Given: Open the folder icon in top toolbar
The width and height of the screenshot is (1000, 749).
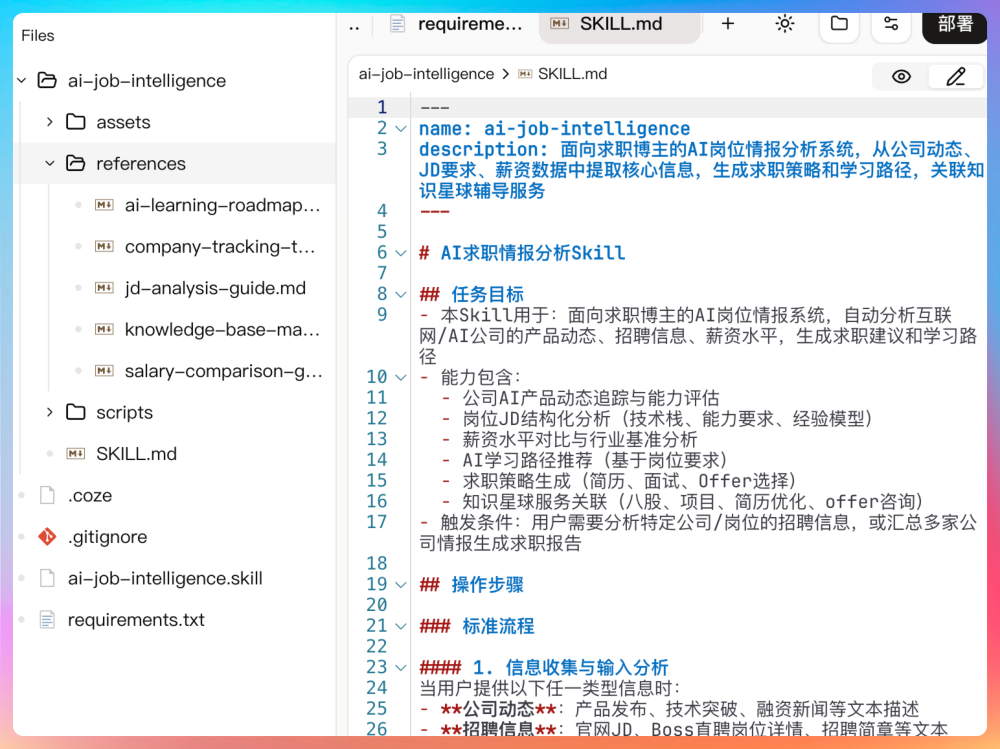Looking at the screenshot, I should 839,24.
